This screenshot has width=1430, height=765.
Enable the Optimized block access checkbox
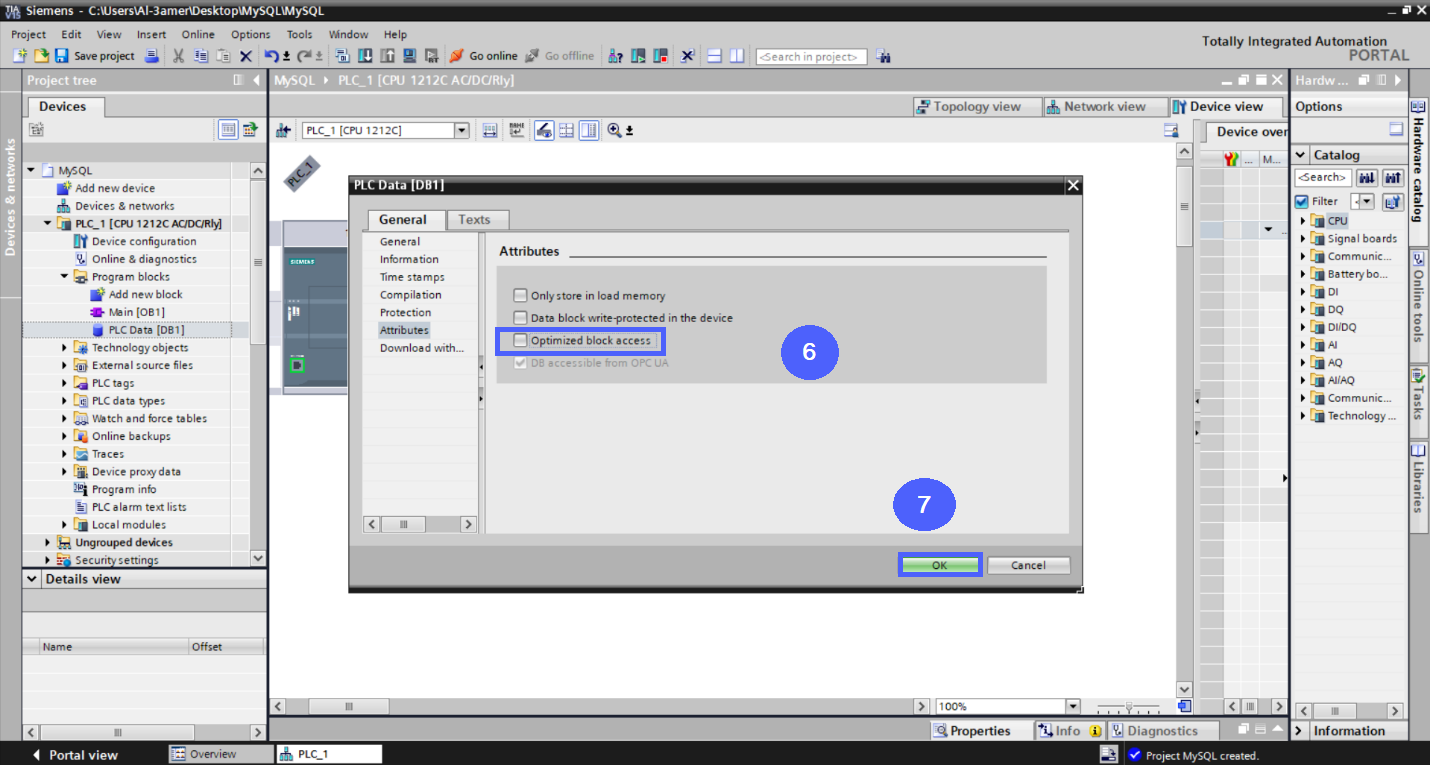pos(520,340)
